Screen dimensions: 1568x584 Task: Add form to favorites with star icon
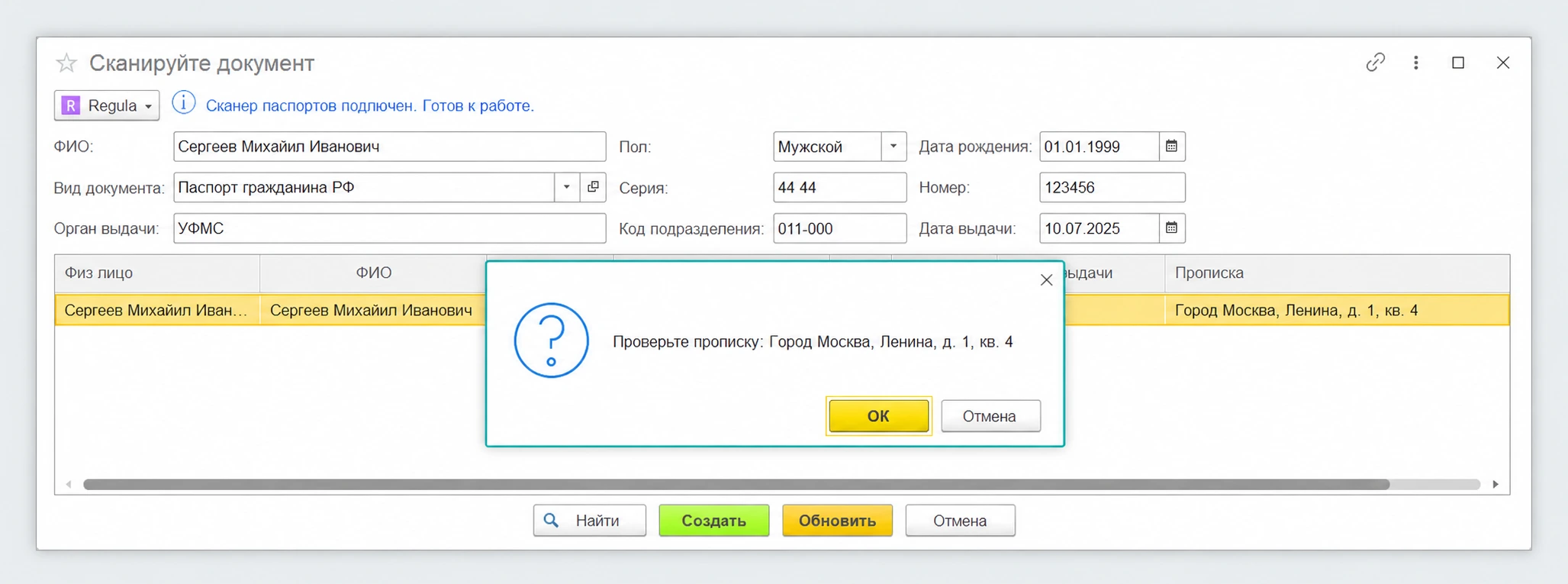tap(66, 63)
